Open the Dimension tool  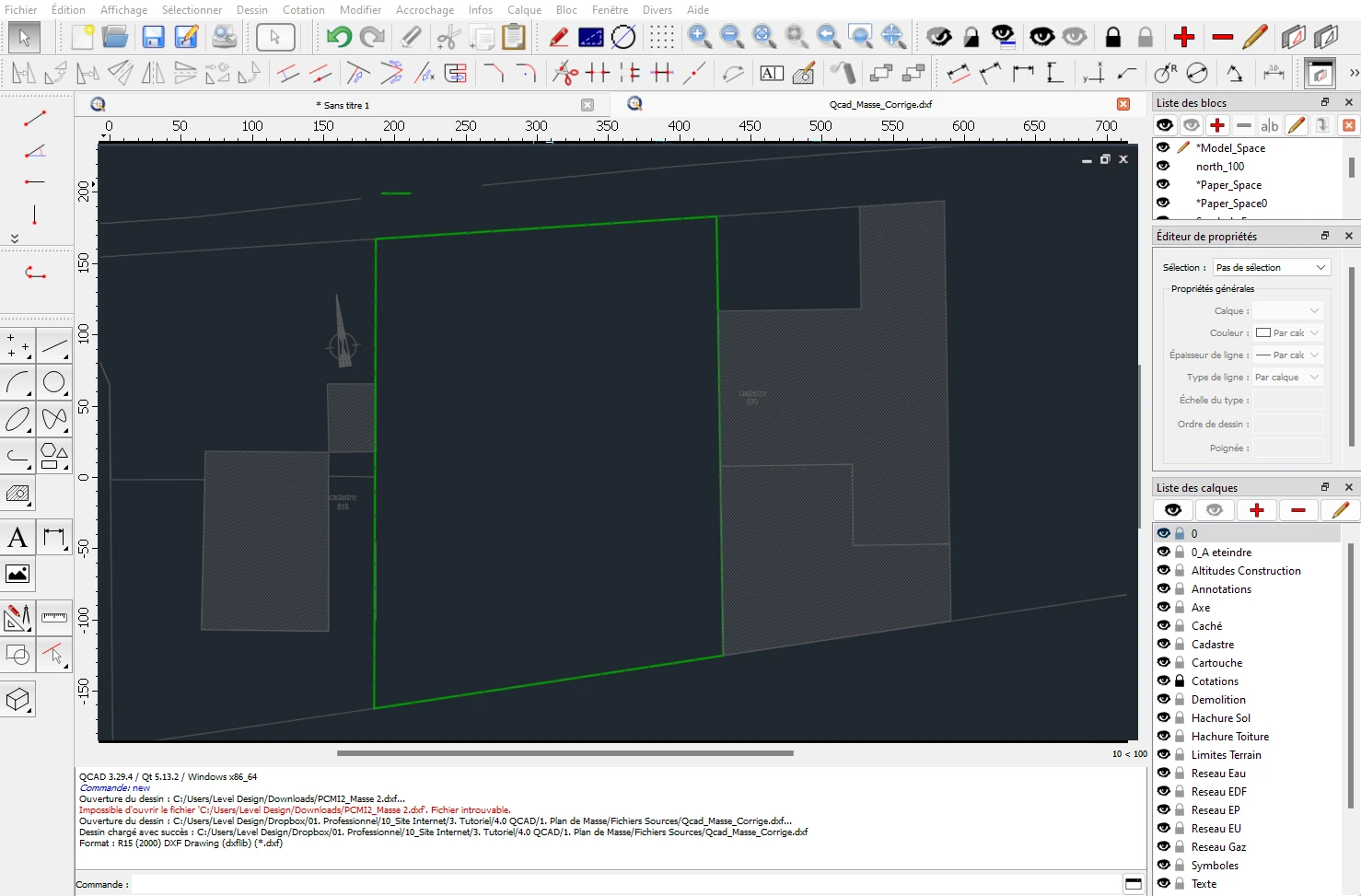54,537
